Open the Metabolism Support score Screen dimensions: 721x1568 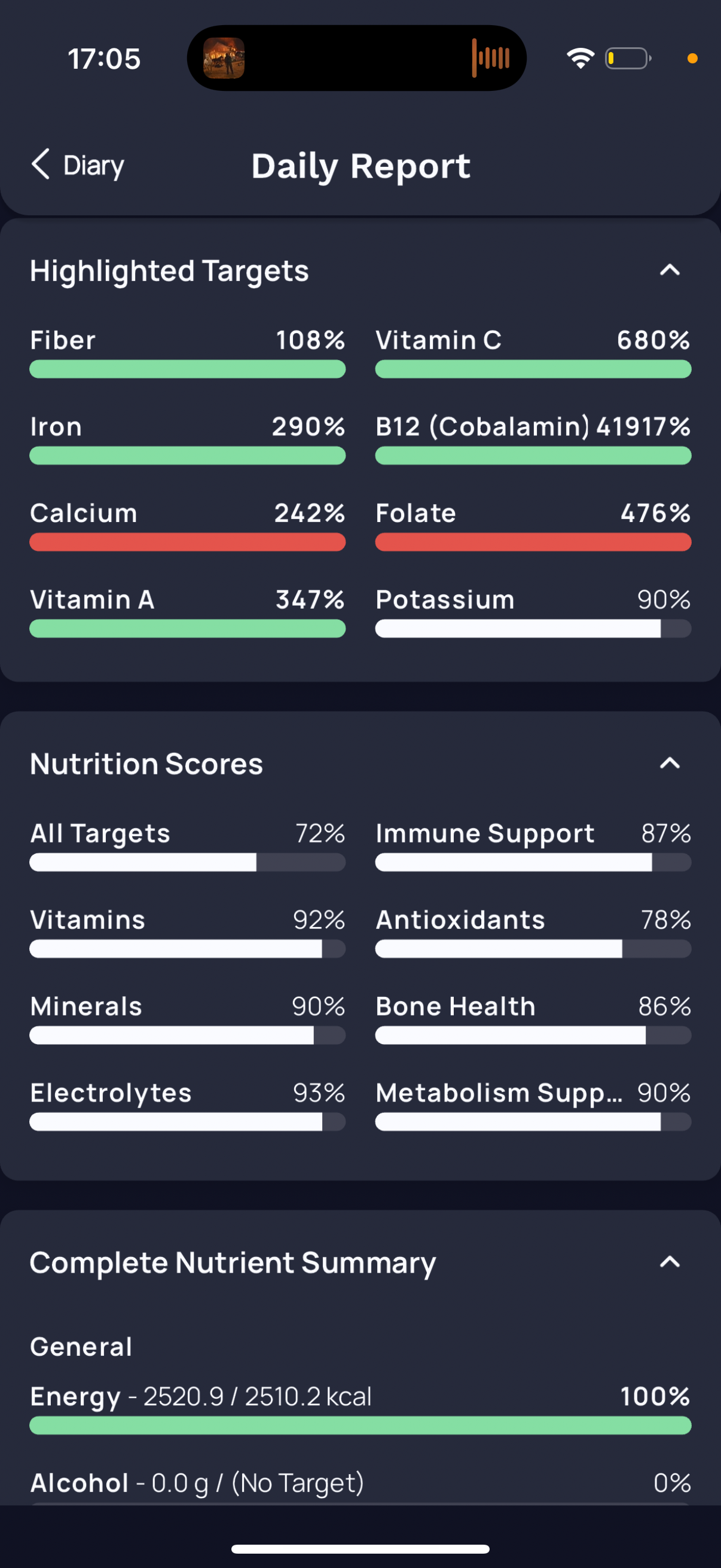pos(533,1105)
